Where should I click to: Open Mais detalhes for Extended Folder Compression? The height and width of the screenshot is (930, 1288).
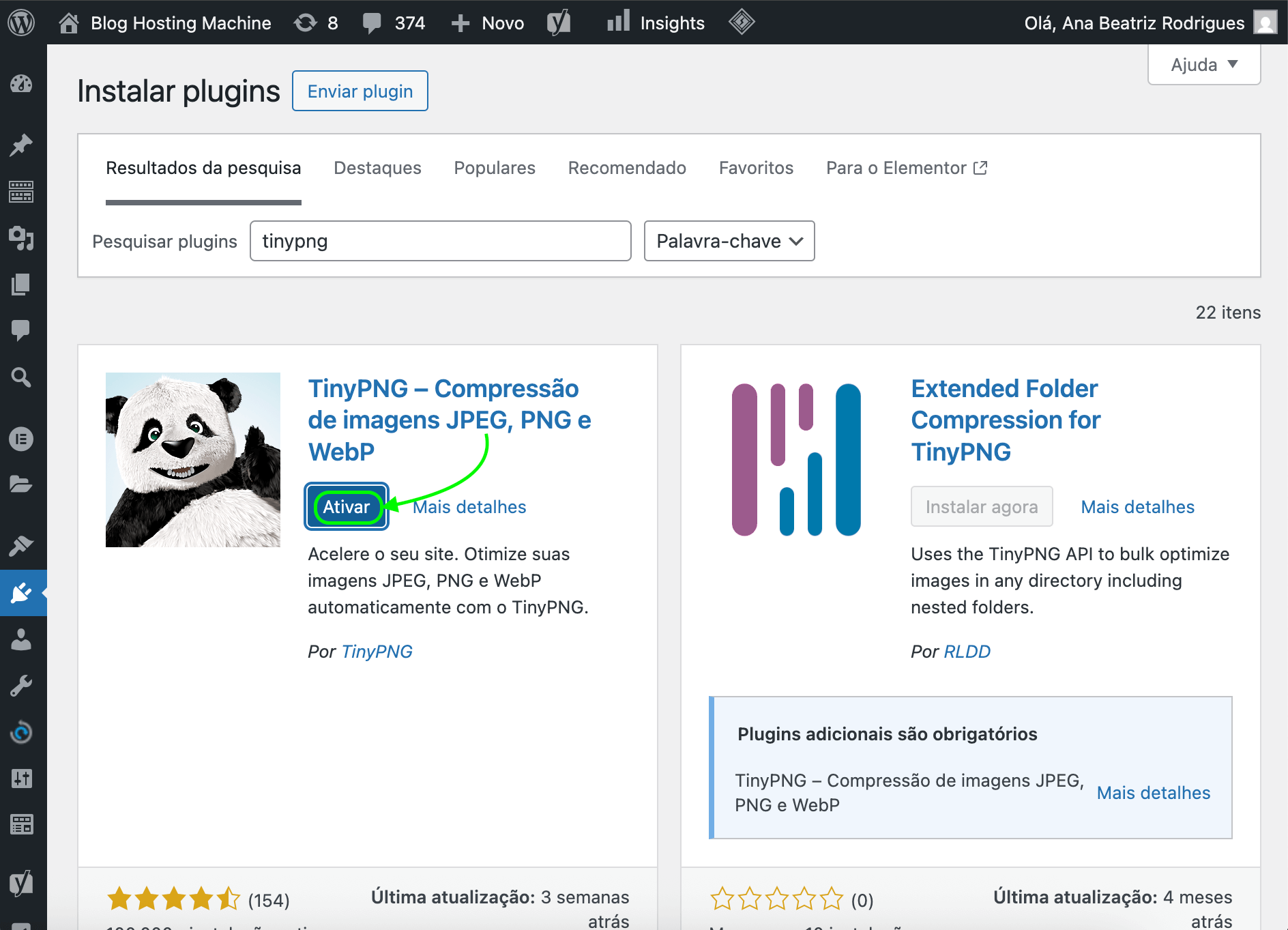coord(1138,507)
